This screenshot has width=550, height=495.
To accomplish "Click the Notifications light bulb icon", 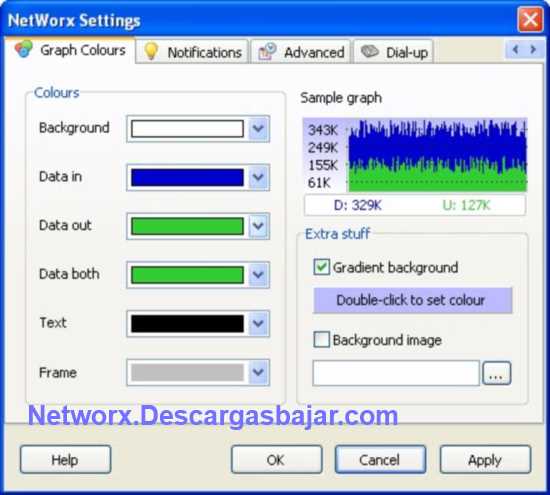I will click(151, 51).
